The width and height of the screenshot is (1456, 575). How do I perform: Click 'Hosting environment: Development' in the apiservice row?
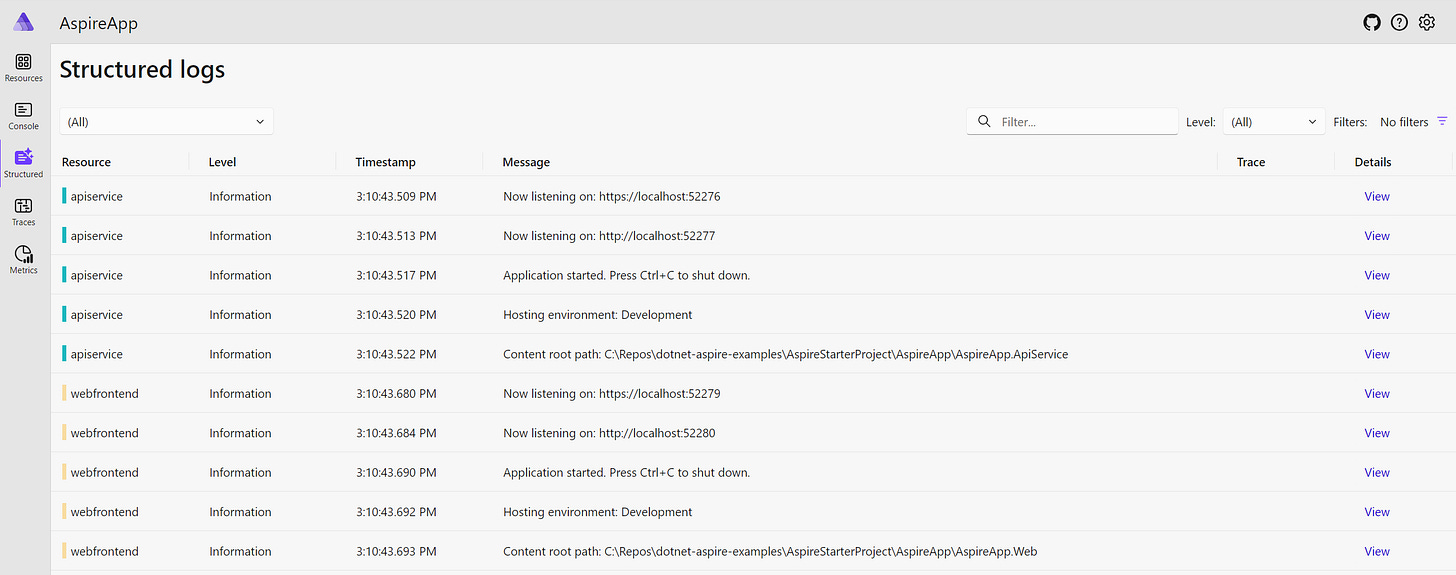(597, 315)
